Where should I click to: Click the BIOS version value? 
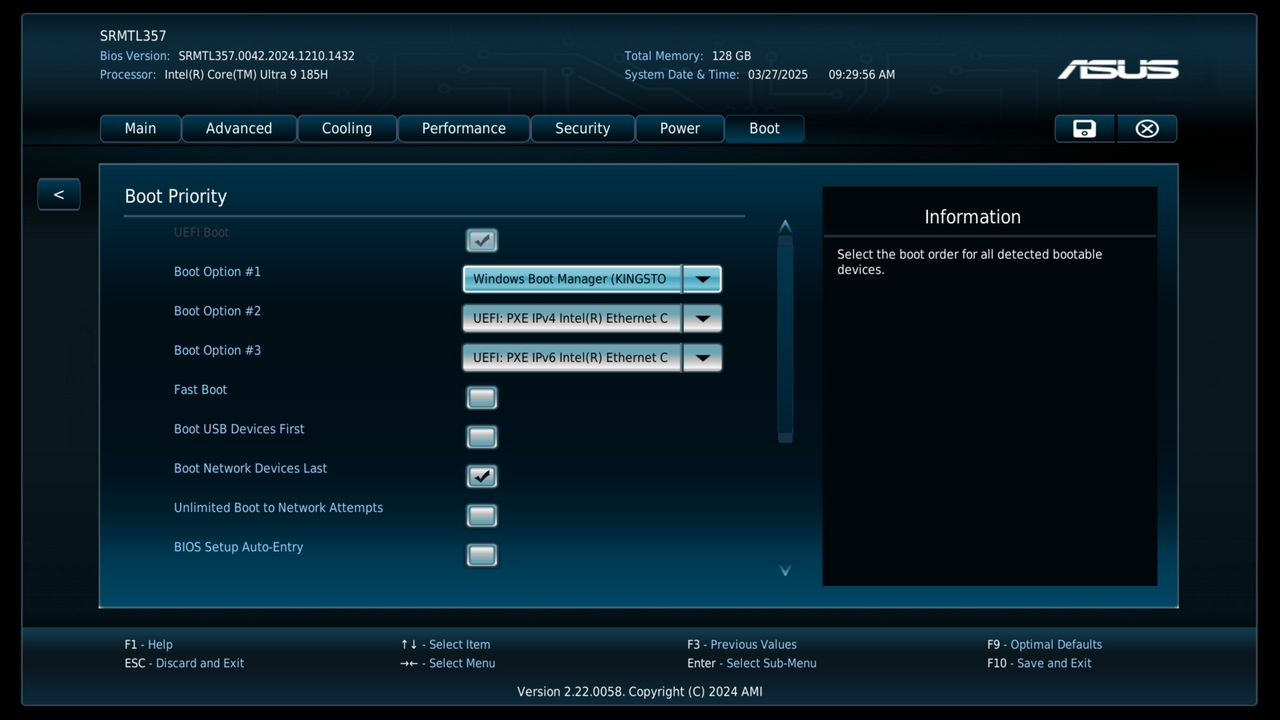click(x=266, y=56)
